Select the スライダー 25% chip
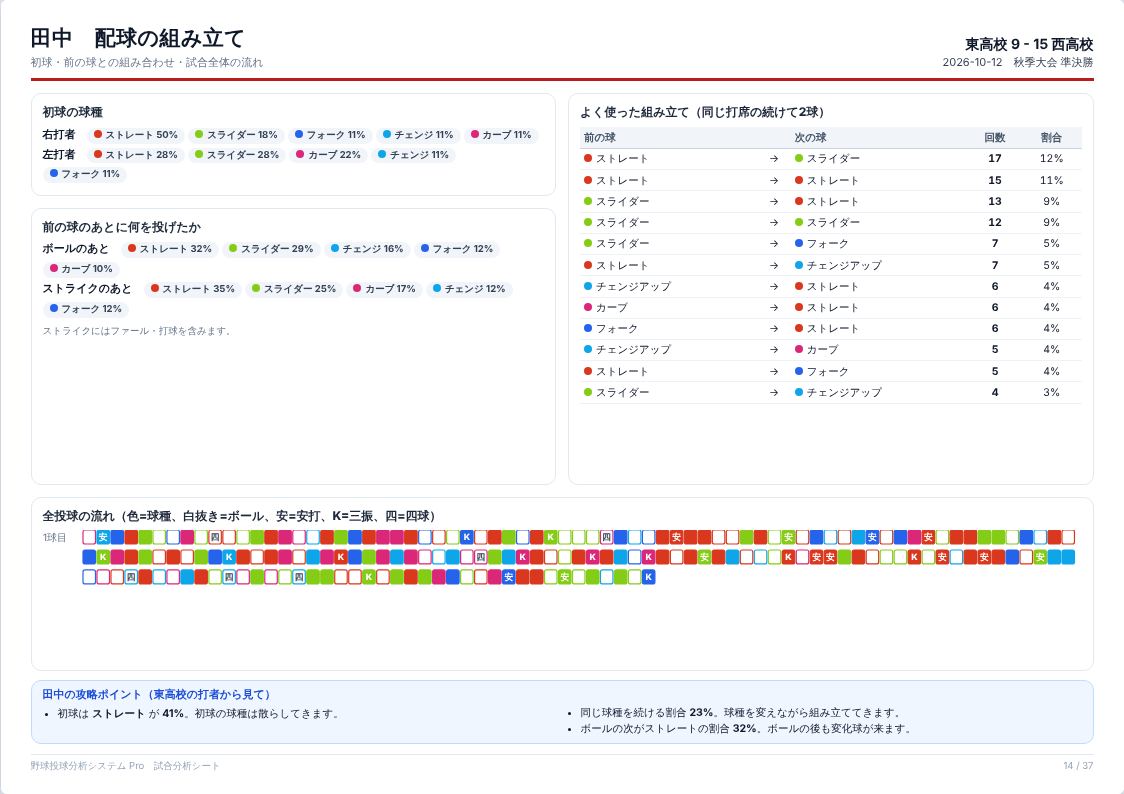Image resolution: width=1124 pixels, height=794 pixels. point(294,289)
